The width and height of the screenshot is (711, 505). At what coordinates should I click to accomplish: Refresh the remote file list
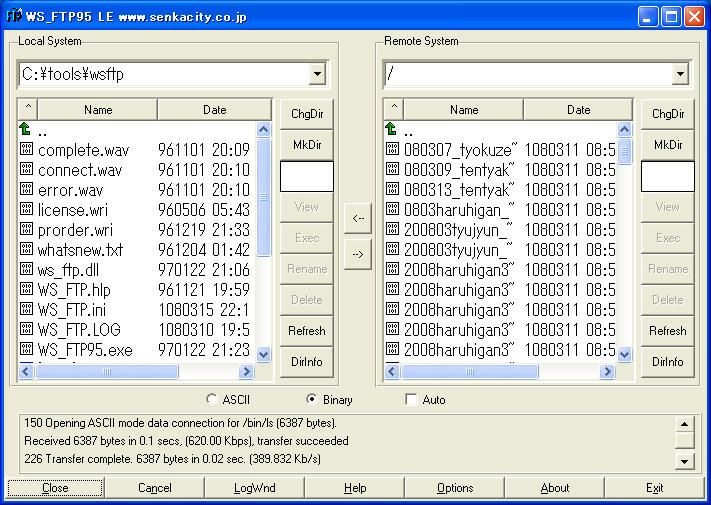coord(668,330)
